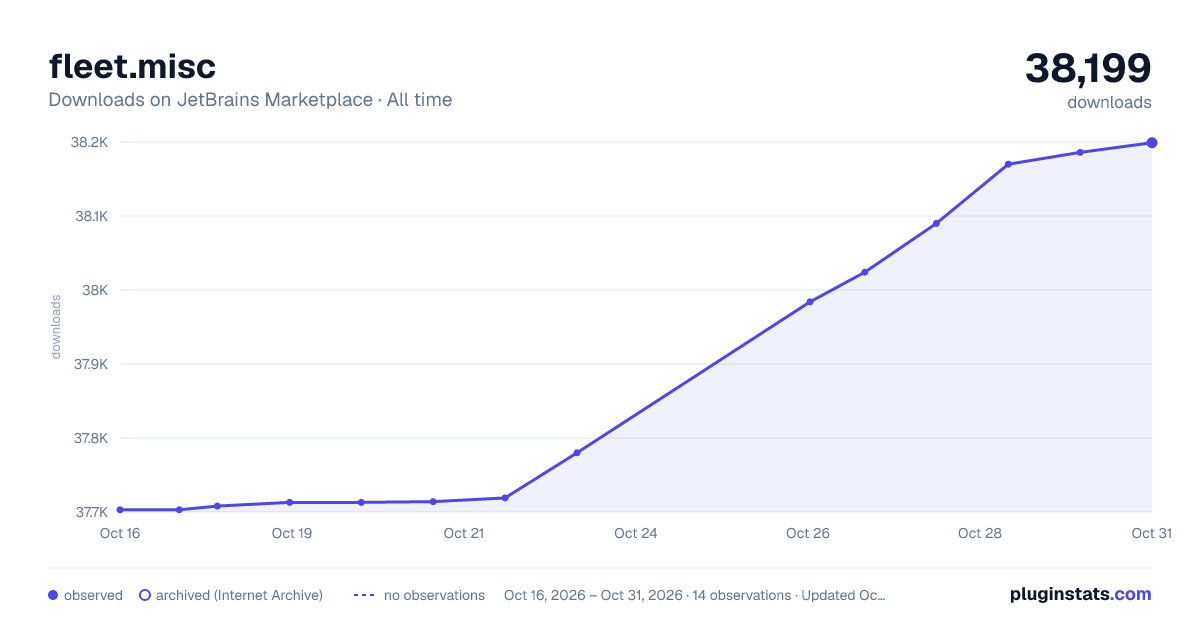Click the date range and observations summary text
1200x630 pixels.
[694, 595]
